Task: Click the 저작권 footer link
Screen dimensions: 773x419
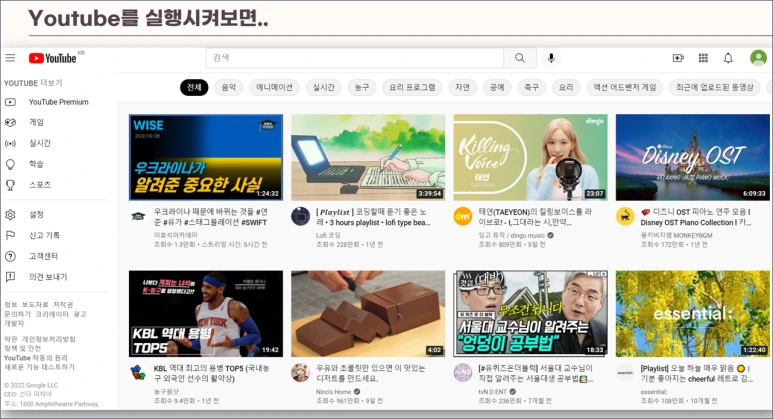Action: (x=63, y=305)
